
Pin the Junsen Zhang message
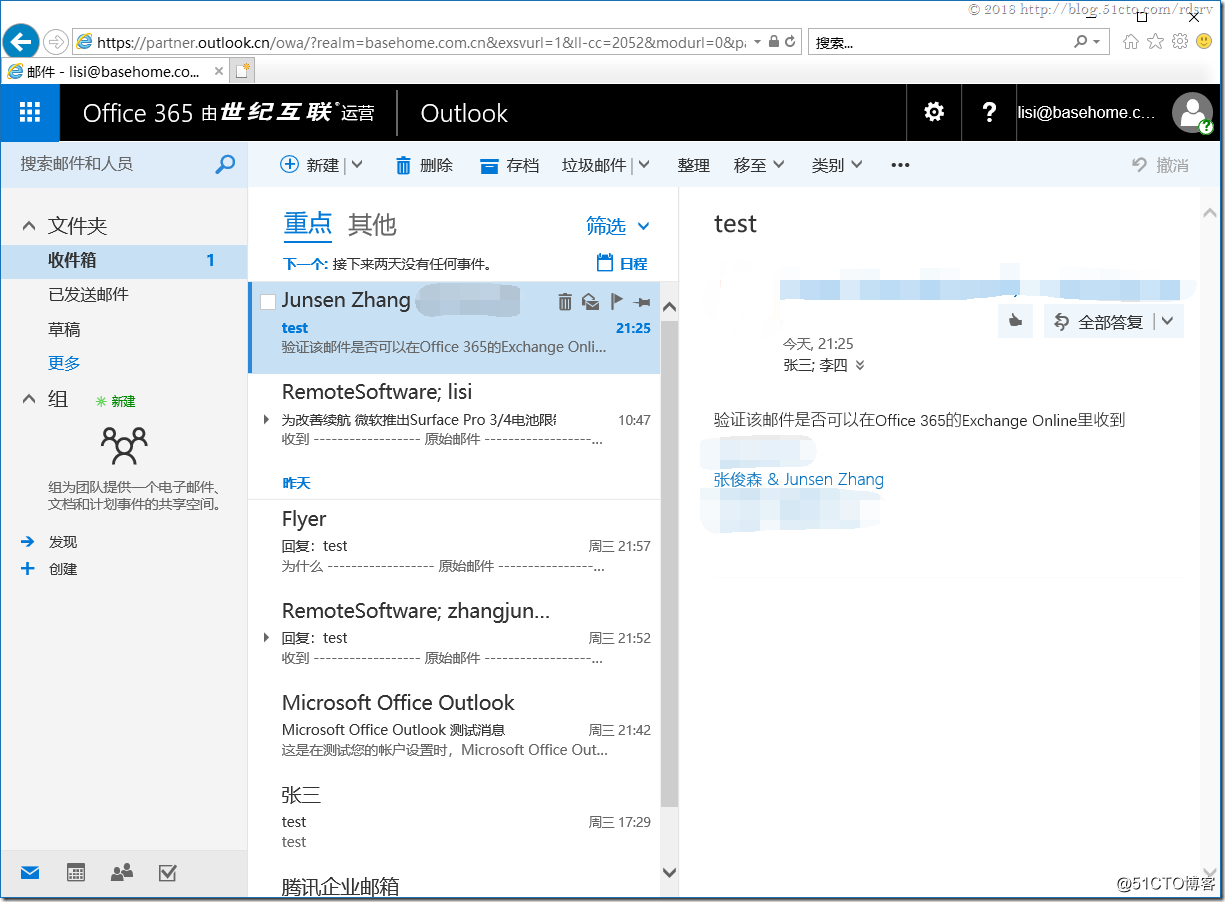(641, 301)
